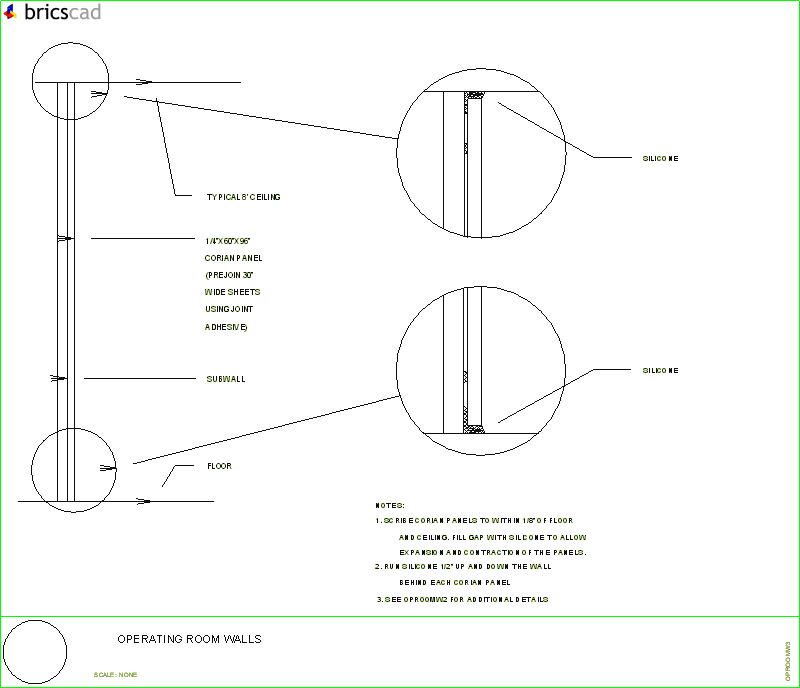Select the 'FLOOR' label
800x688 pixels.
pyautogui.click(x=219, y=466)
